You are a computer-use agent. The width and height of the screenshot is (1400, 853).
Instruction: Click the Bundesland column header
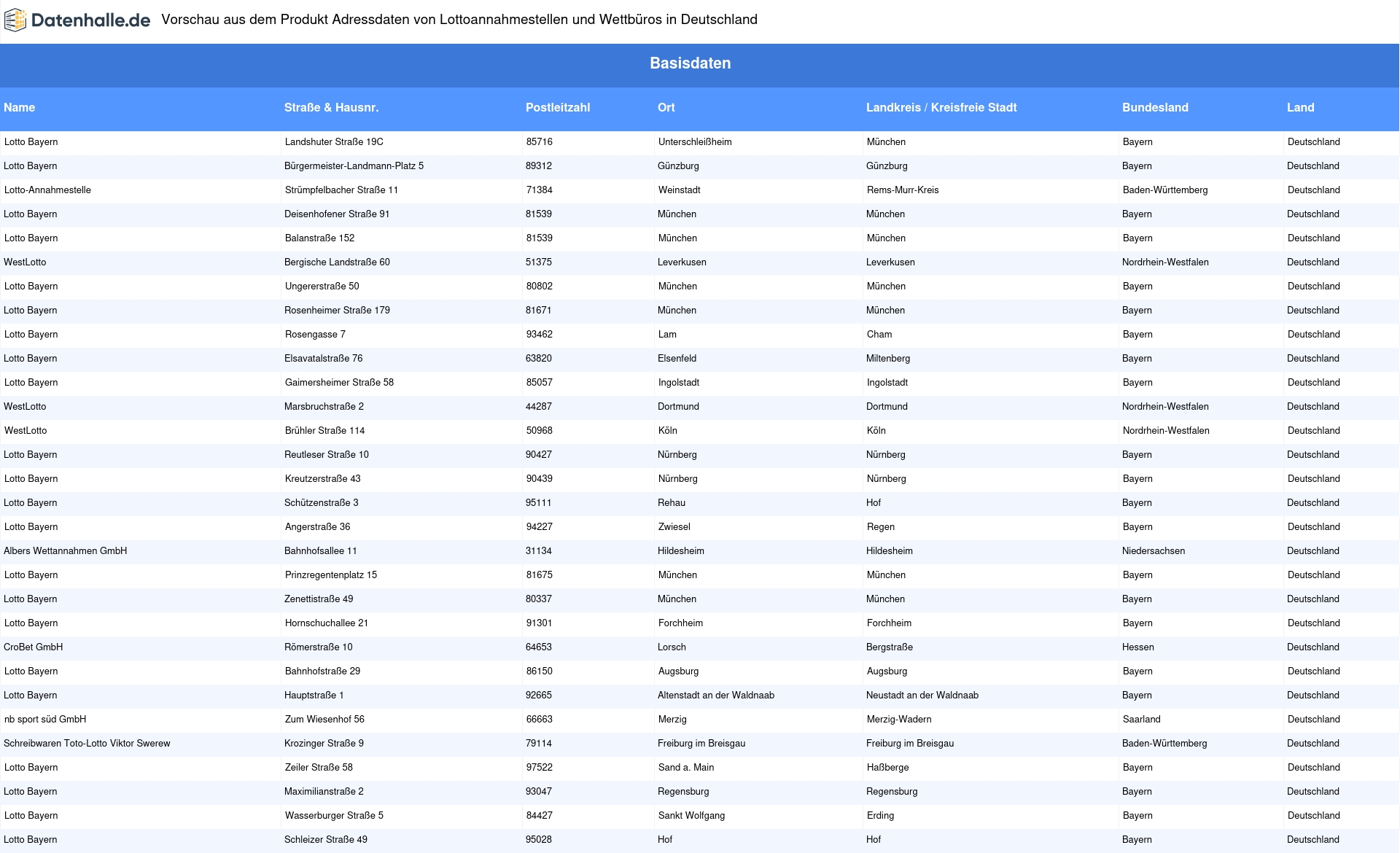1155,108
